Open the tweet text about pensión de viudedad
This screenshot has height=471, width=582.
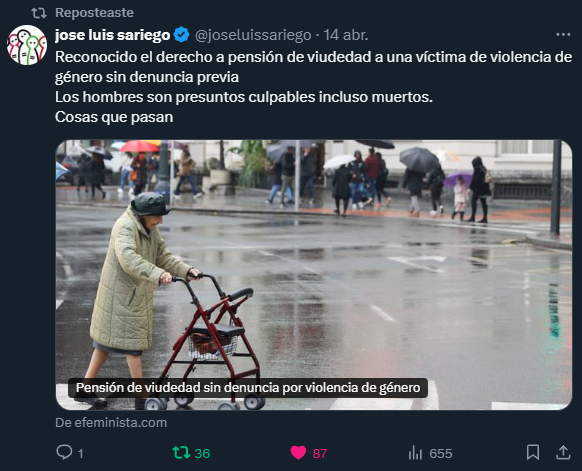click(314, 87)
